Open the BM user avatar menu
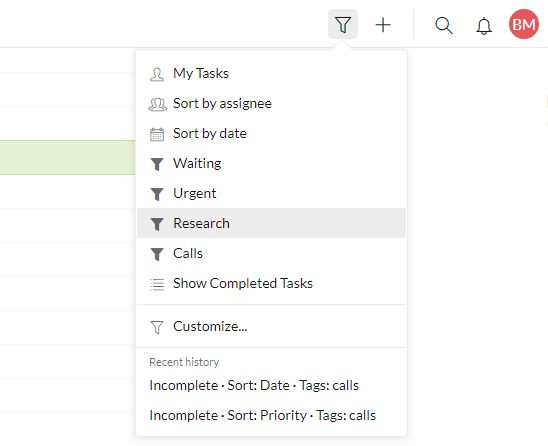The image size is (548, 446). (524, 24)
